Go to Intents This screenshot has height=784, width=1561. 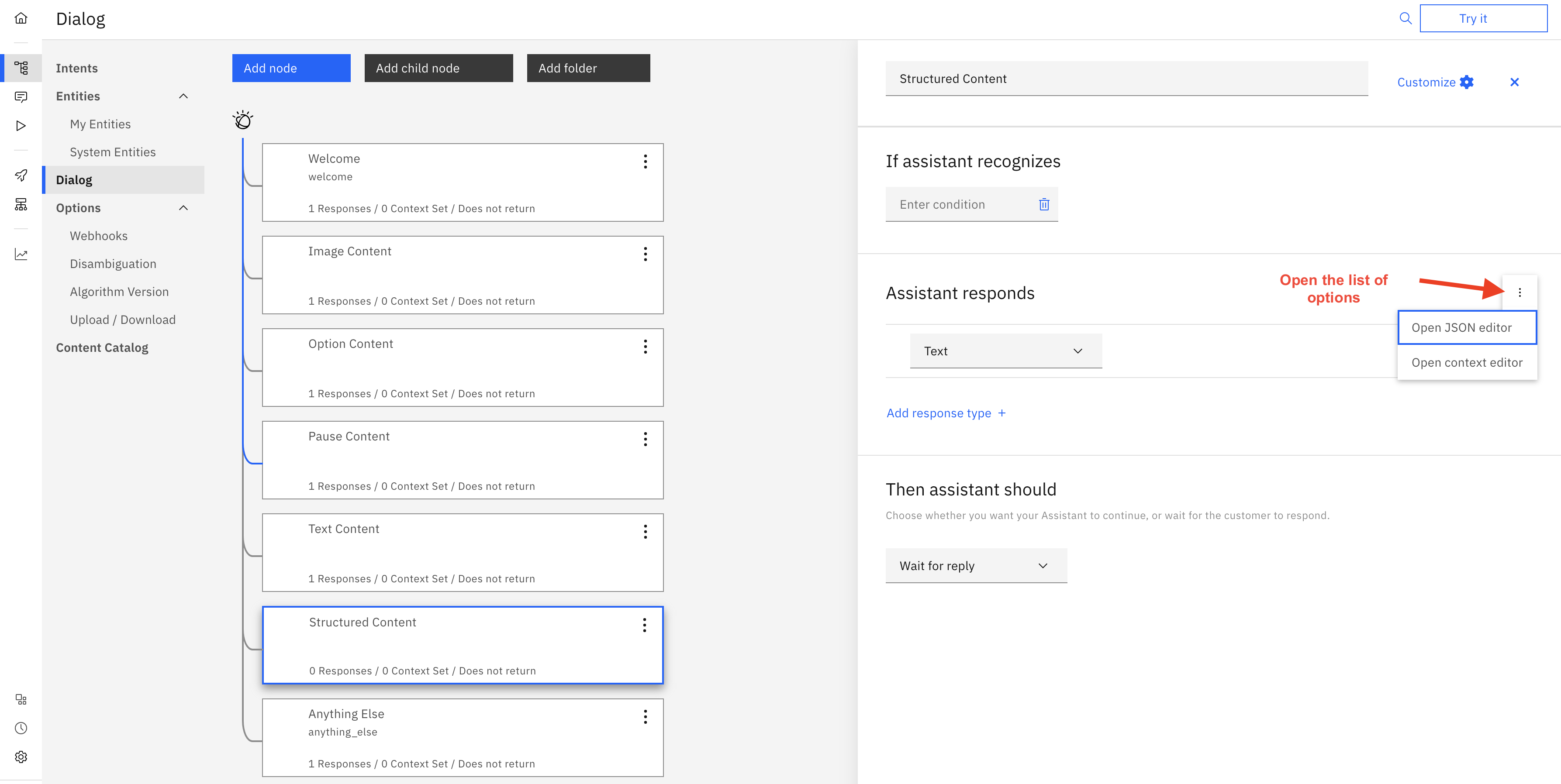(77, 68)
